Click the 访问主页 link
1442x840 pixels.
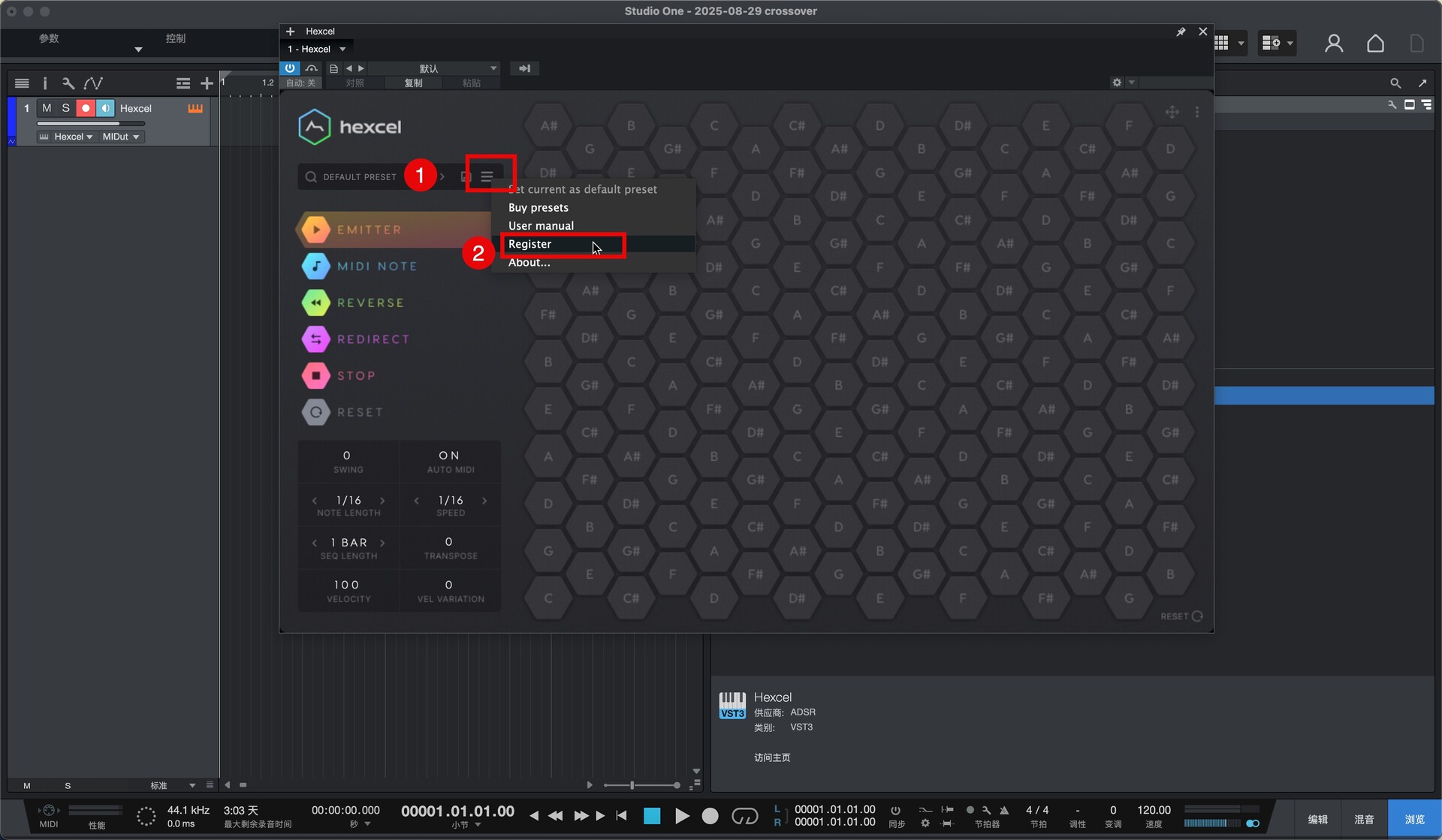tap(772, 758)
